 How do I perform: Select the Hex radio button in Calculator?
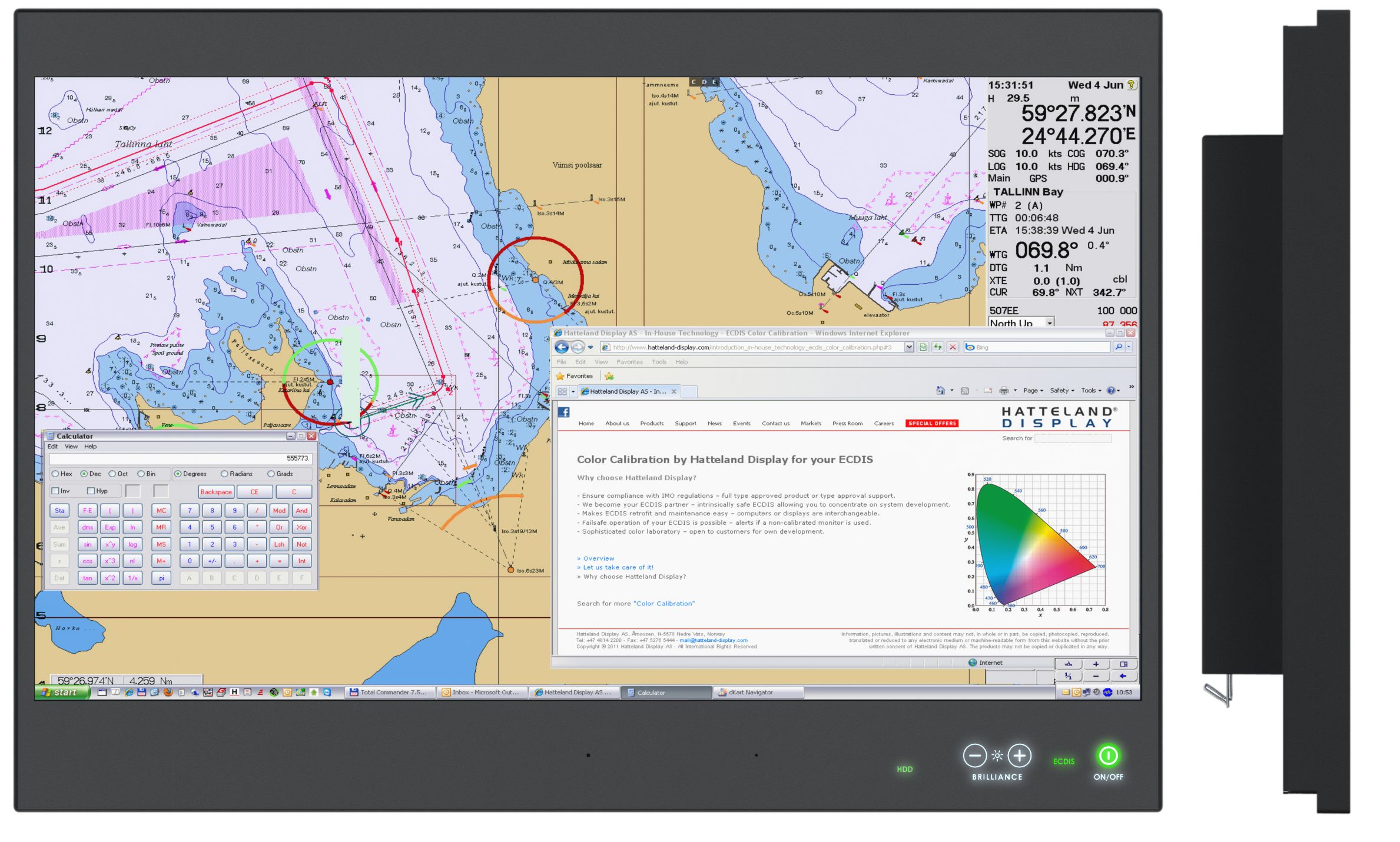click(x=55, y=474)
